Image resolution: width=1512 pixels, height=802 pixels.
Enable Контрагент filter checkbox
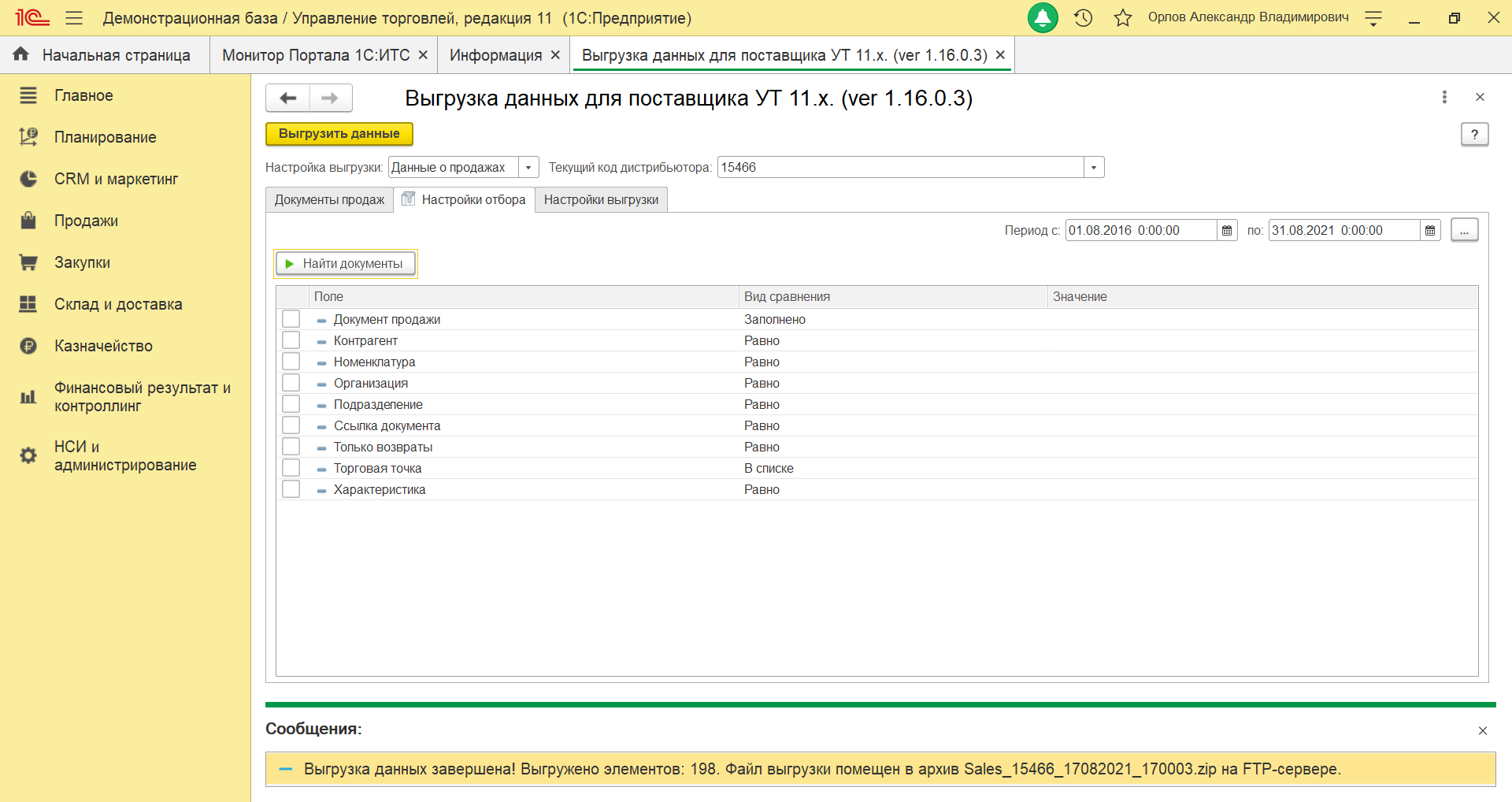pos(291,340)
